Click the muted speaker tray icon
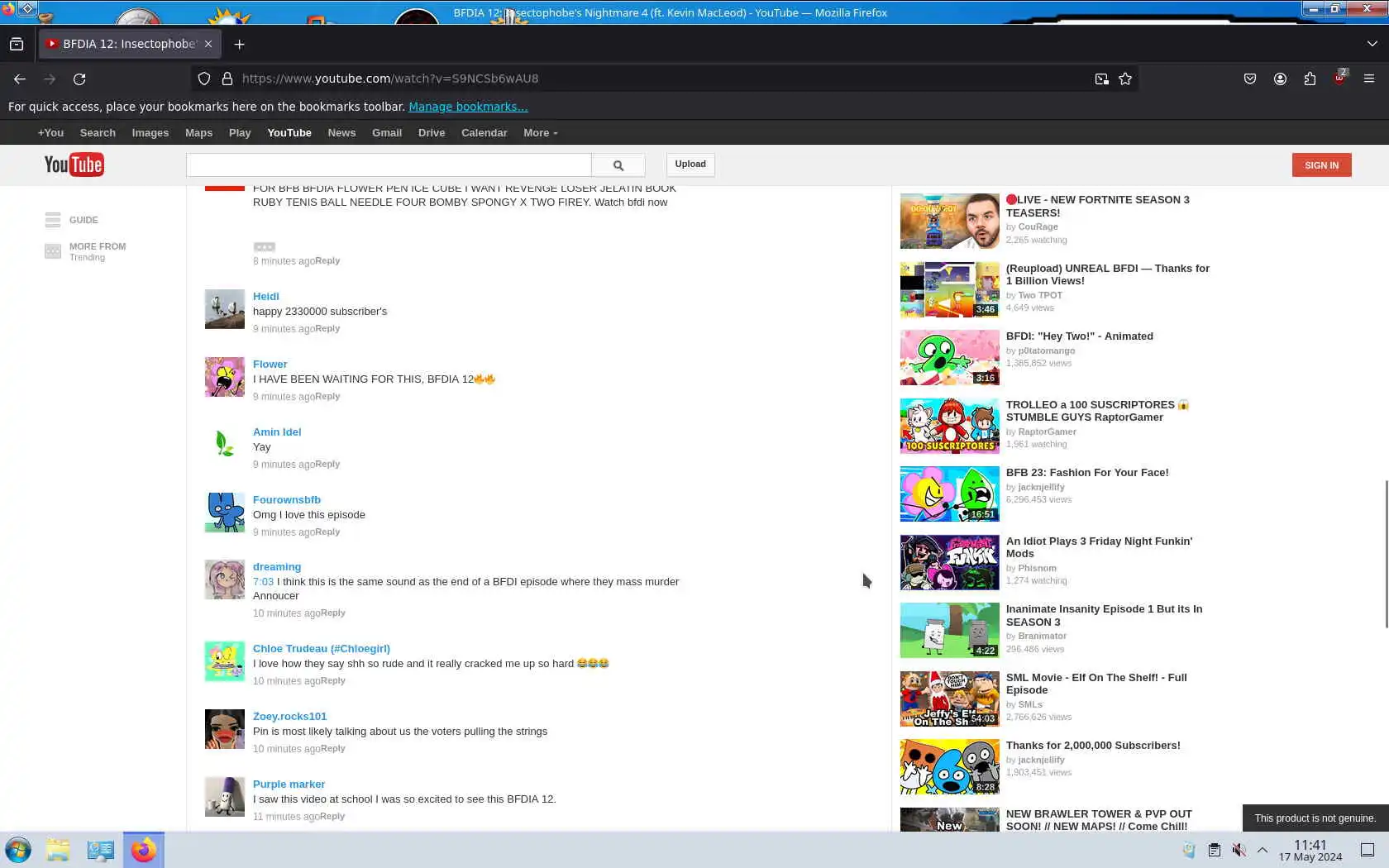Image resolution: width=1389 pixels, height=868 pixels. (1239, 850)
